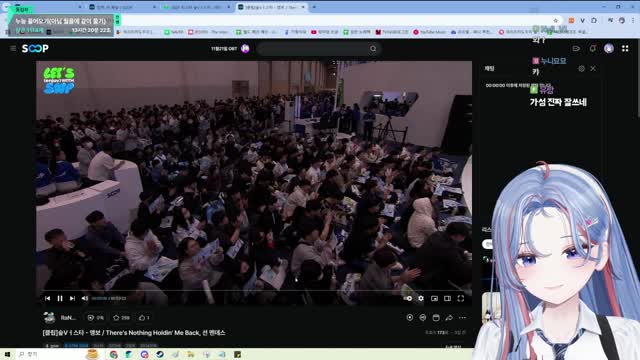Open notifications bell in SOOP header

point(593,49)
